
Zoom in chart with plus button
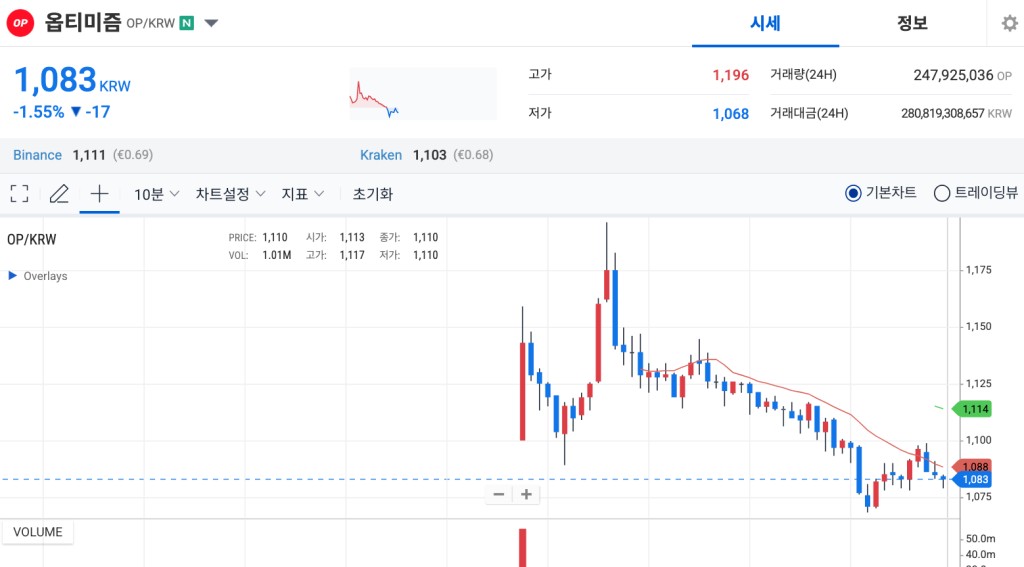tap(526, 494)
